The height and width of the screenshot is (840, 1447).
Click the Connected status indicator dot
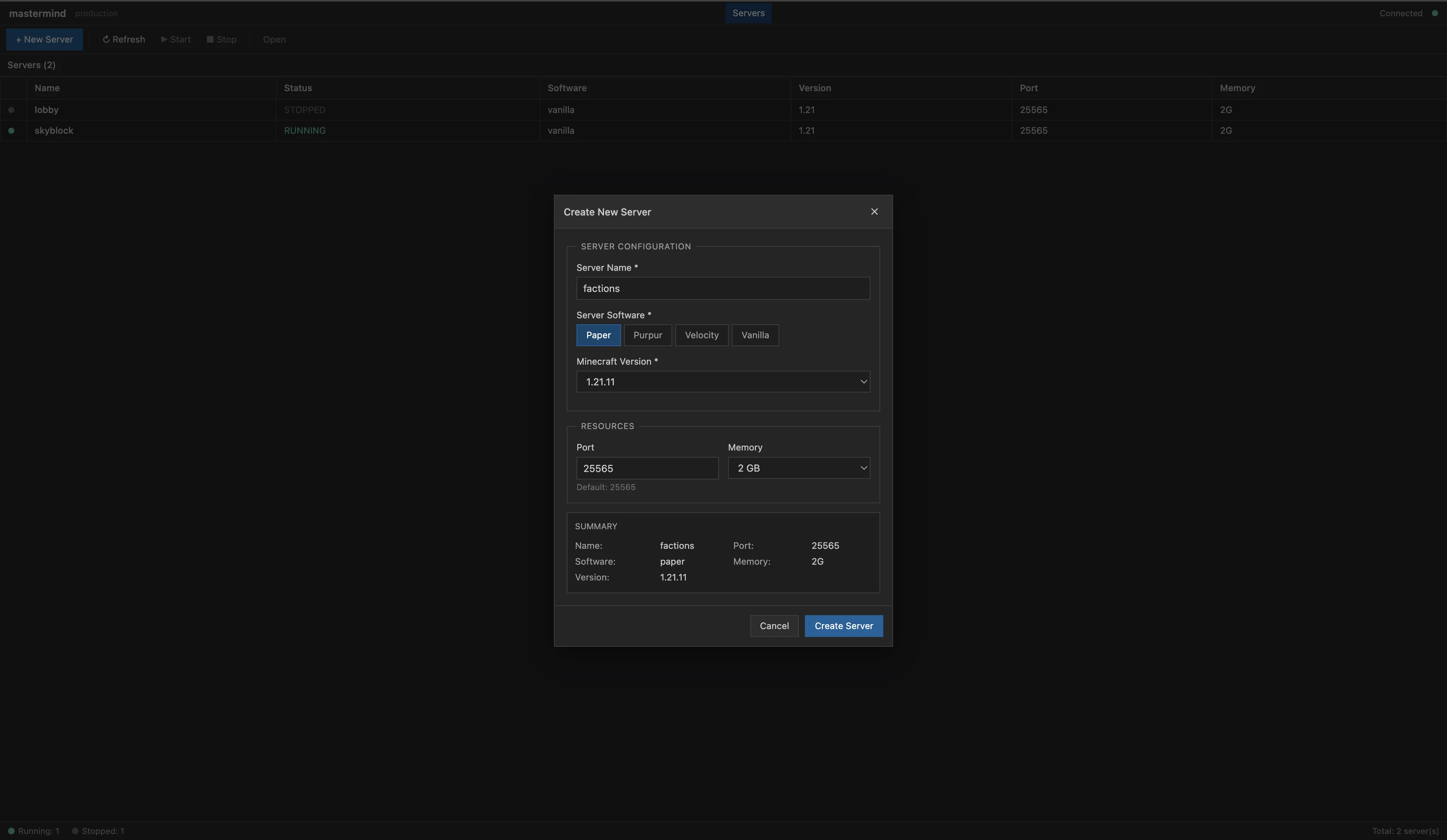[1434, 13]
